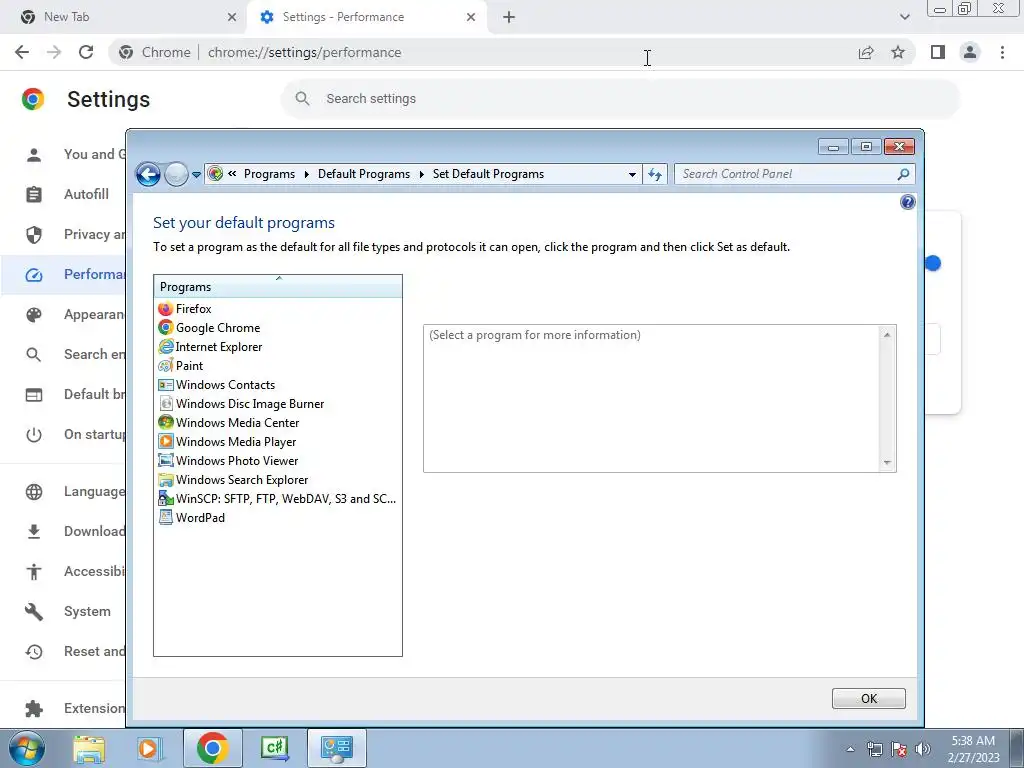Click Programs in the breadcrumb path
This screenshot has height=768, width=1024.
coord(269,174)
